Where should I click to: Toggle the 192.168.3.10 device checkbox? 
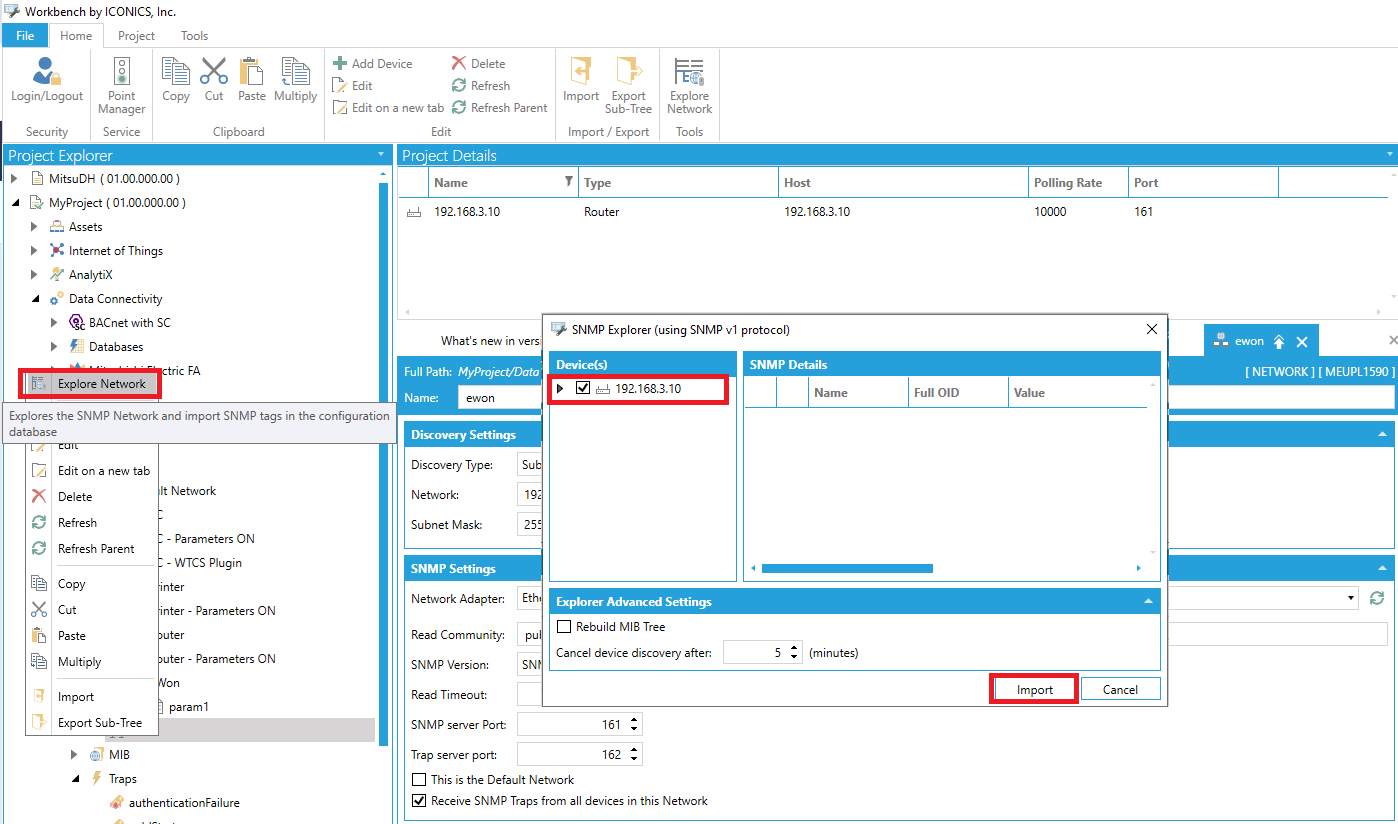pos(583,389)
